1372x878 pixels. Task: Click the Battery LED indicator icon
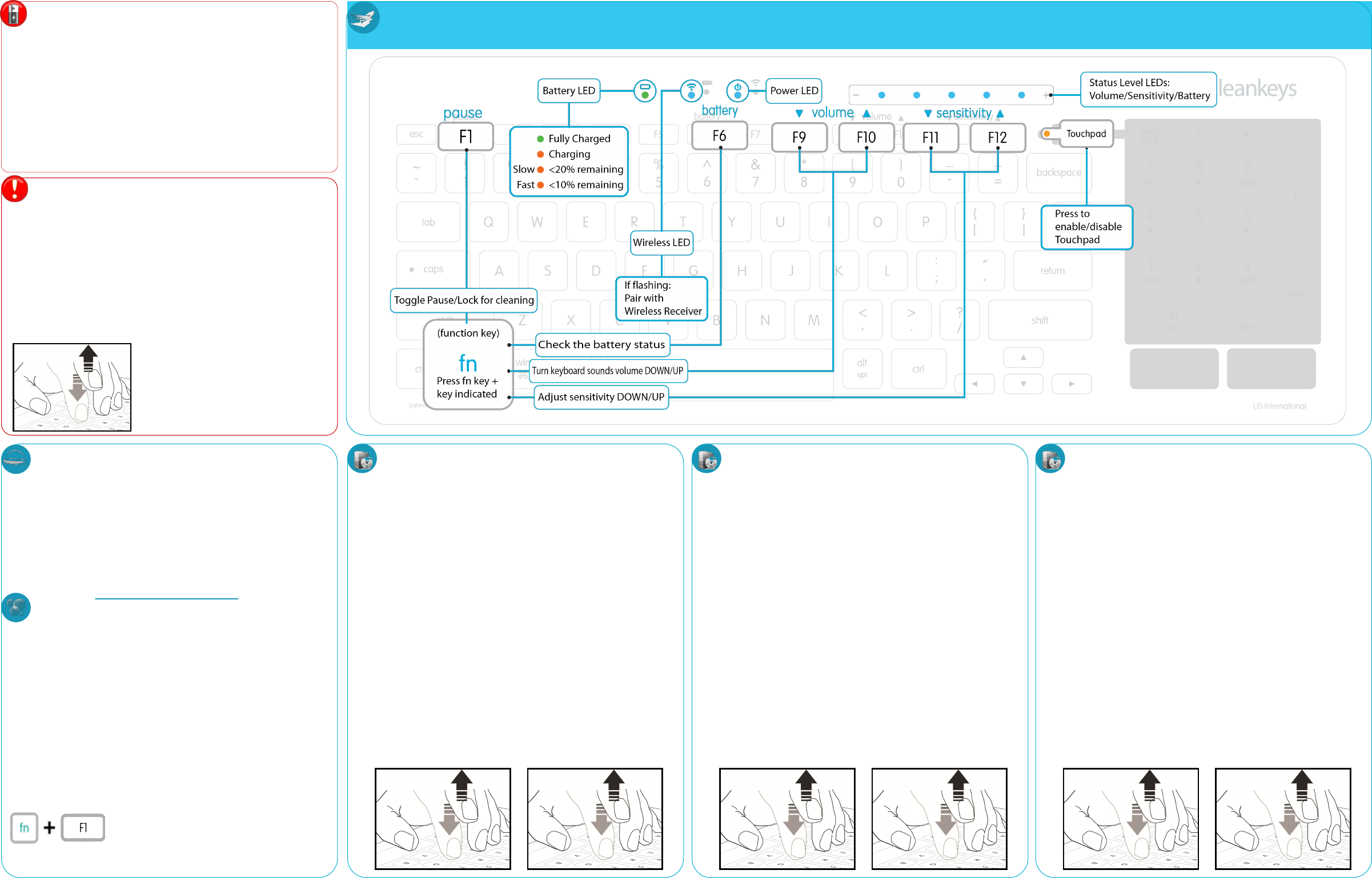point(645,91)
